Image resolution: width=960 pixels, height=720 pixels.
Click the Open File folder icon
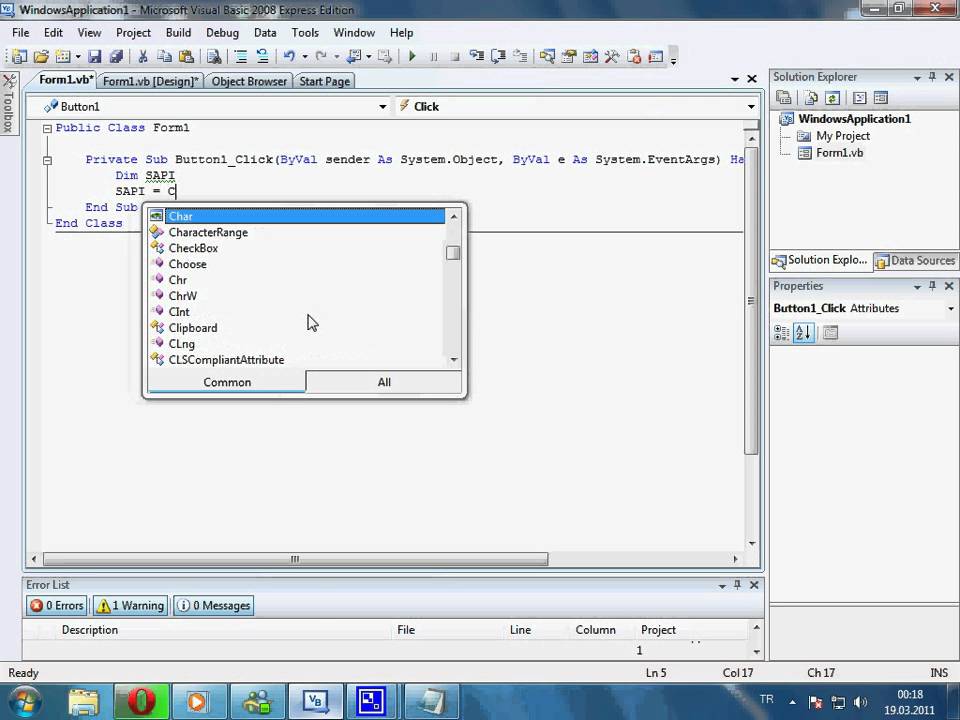[41, 57]
